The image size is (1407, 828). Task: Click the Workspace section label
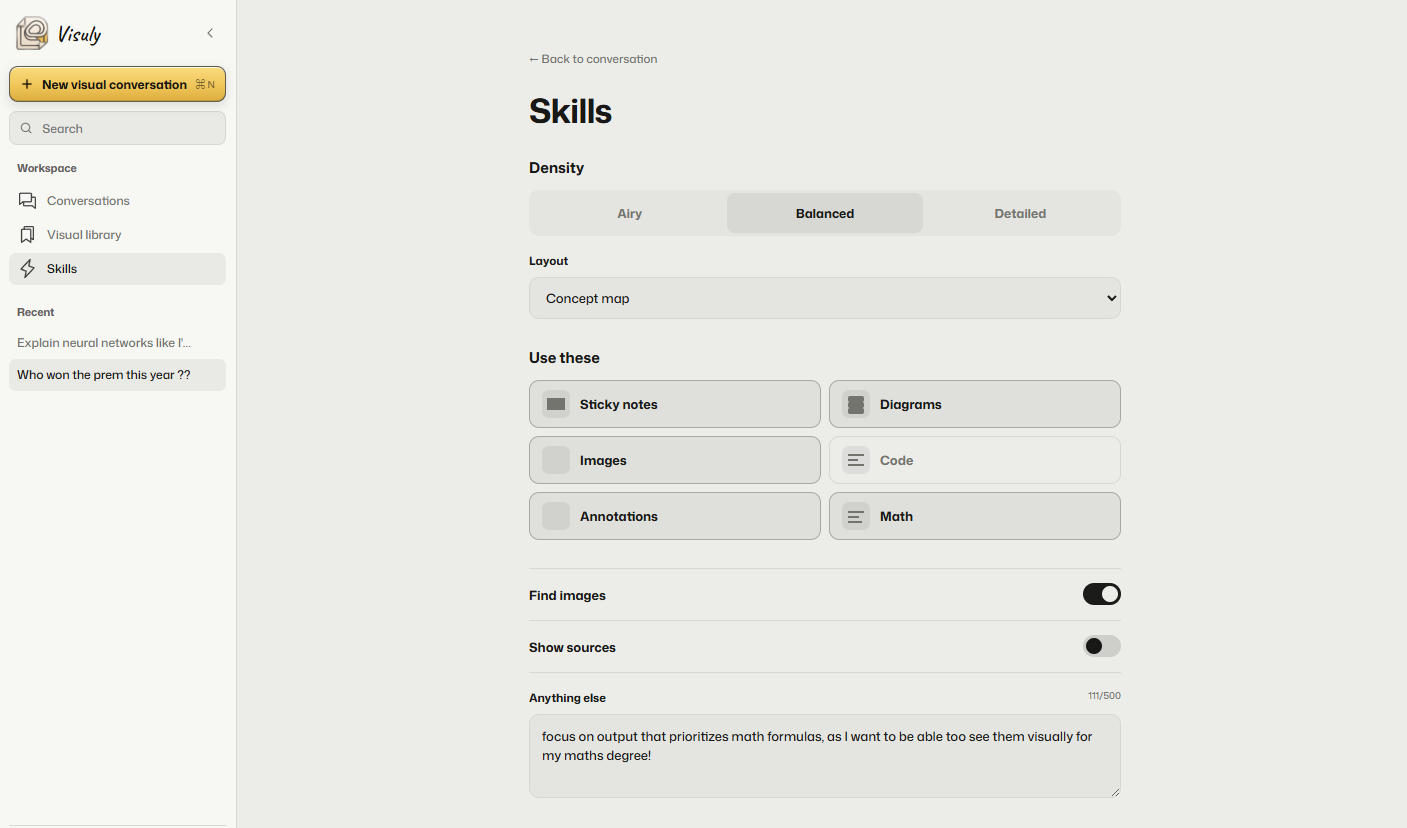tap(47, 168)
